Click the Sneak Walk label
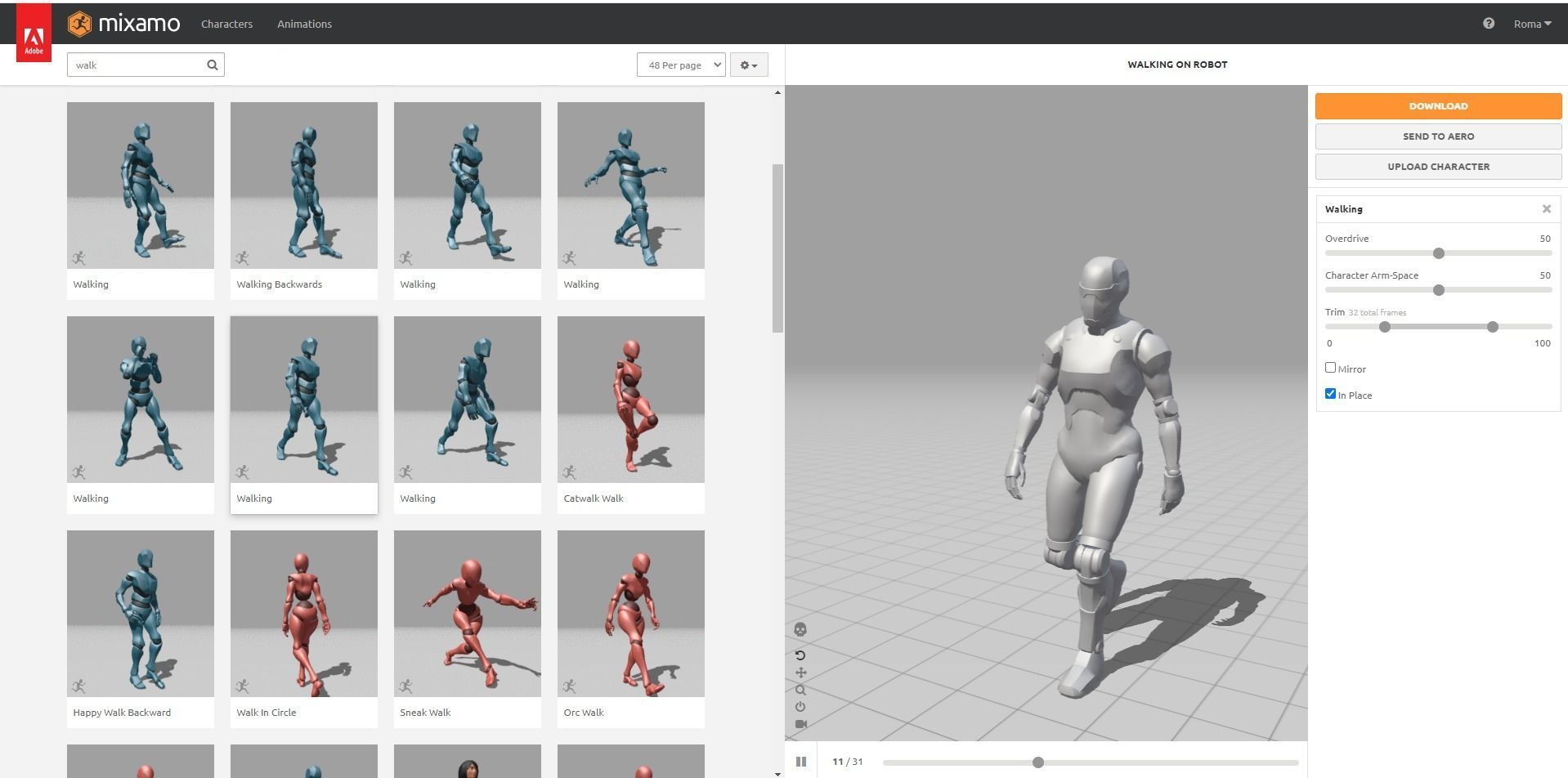Screen dimensions: 1568x778 [x=425, y=713]
